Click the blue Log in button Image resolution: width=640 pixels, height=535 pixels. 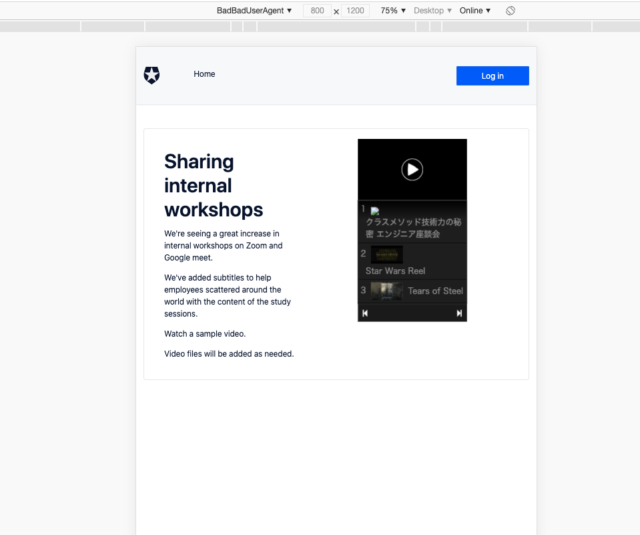tap(492, 76)
